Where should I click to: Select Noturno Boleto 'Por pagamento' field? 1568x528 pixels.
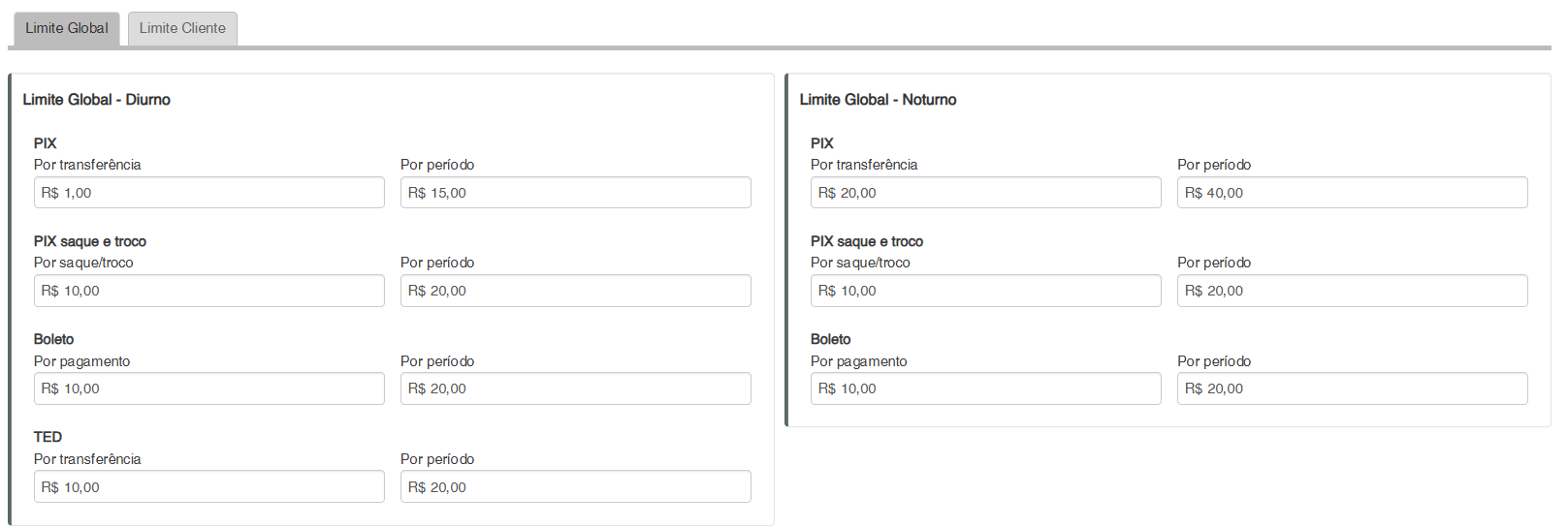coord(985,388)
